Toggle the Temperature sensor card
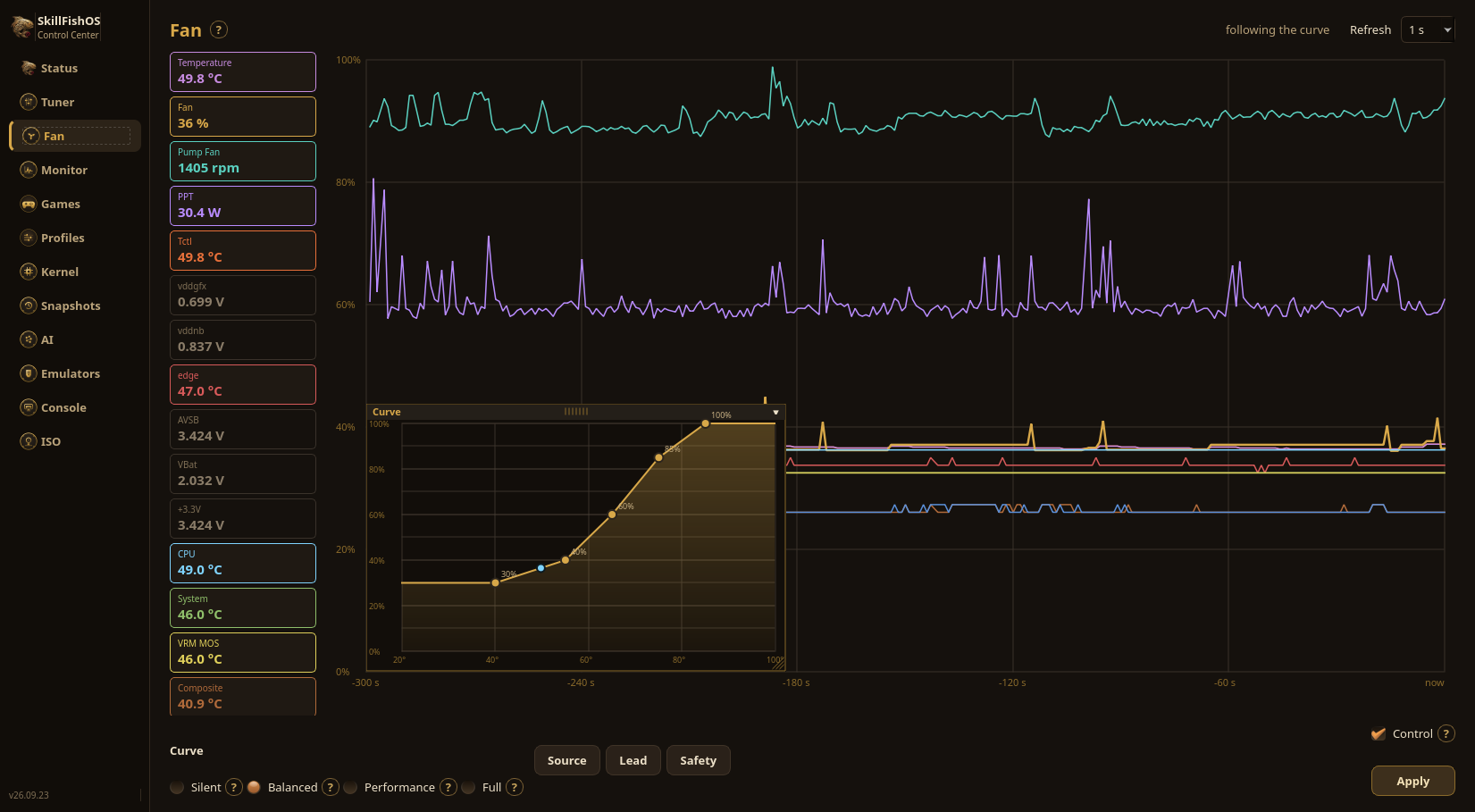The width and height of the screenshot is (1475, 812). point(243,71)
